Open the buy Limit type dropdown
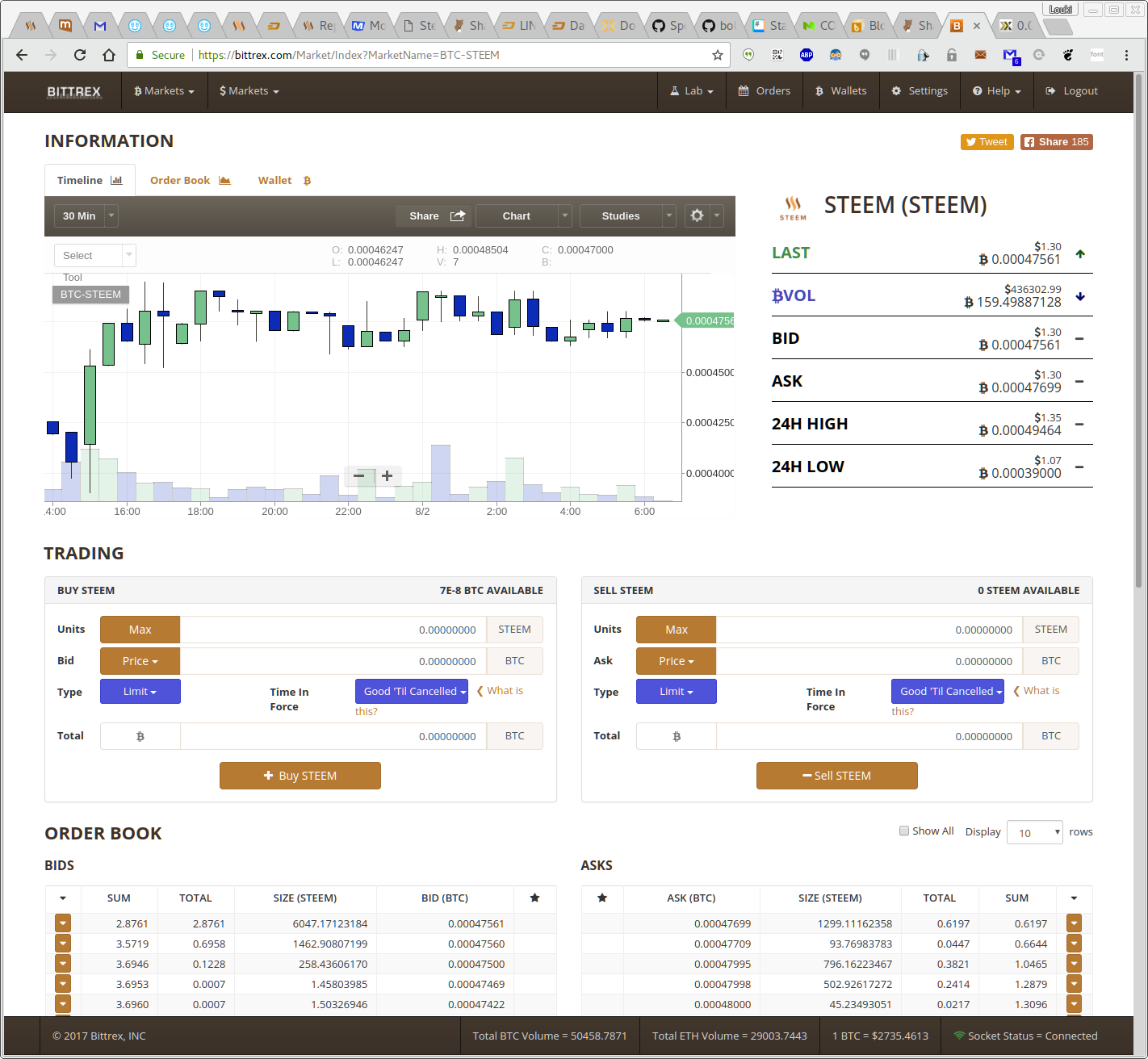The width and height of the screenshot is (1148, 1059). (x=140, y=691)
